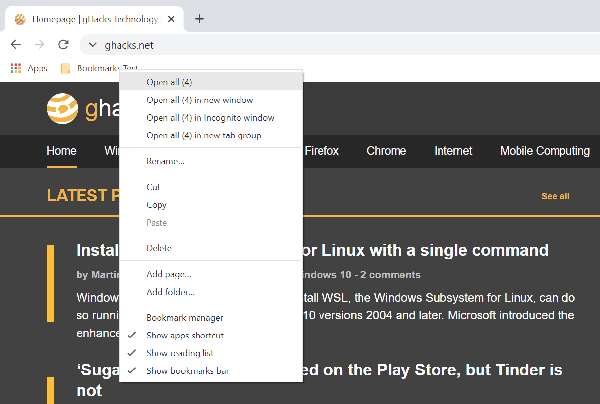Select Copy in context menu
The image size is (600, 404).
pyautogui.click(x=211, y=205)
